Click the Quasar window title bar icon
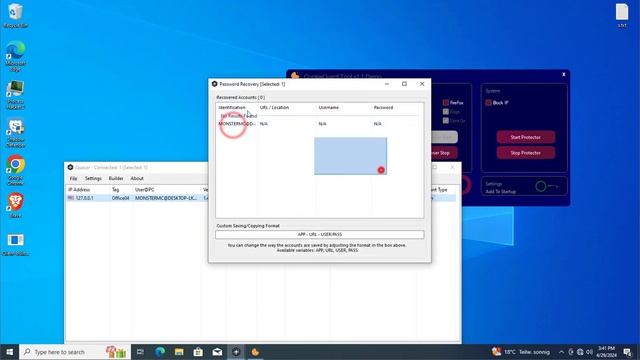The image size is (640, 360). point(70,167)
